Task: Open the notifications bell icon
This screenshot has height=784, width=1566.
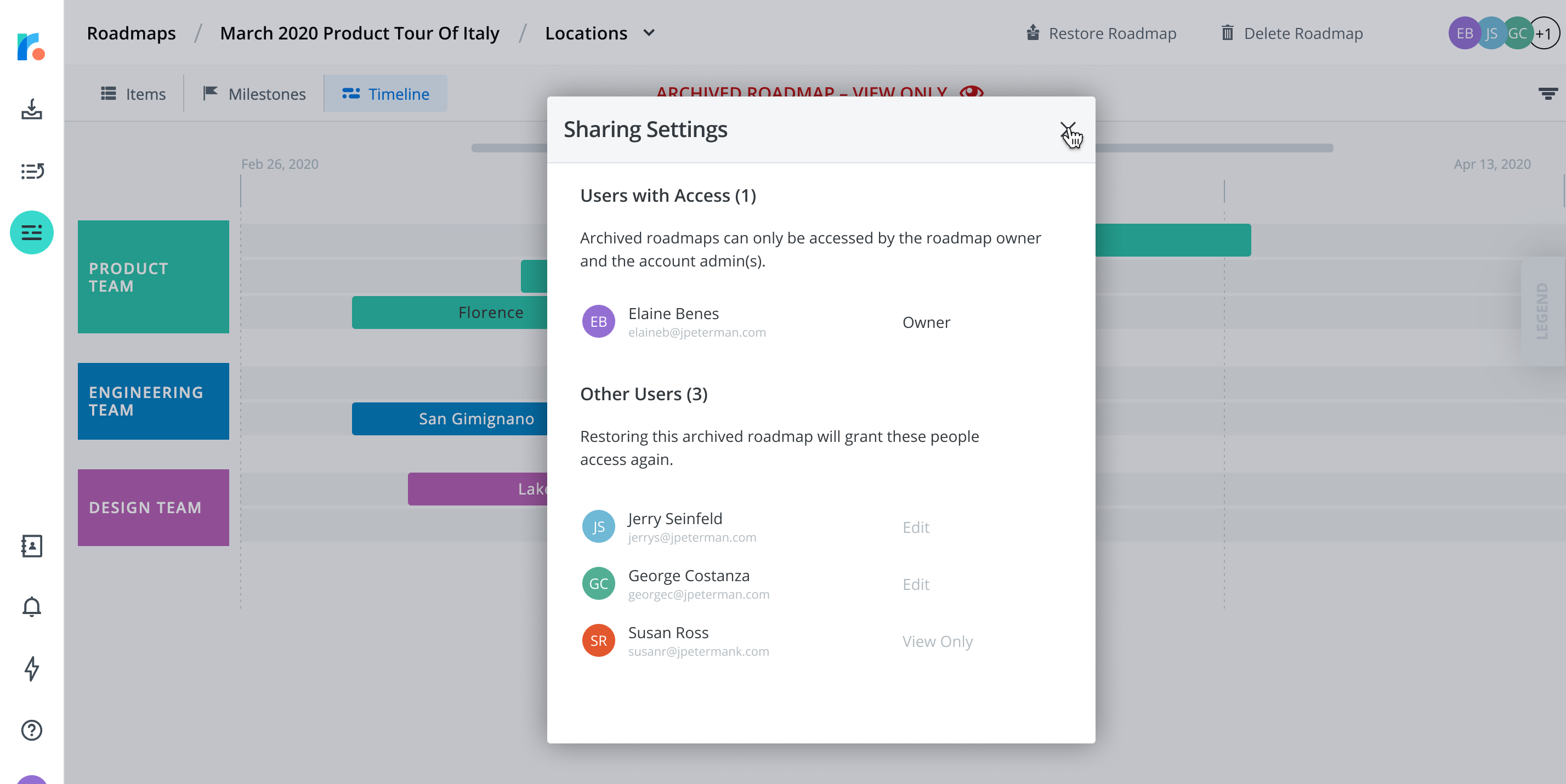Action: coord(32,606)
